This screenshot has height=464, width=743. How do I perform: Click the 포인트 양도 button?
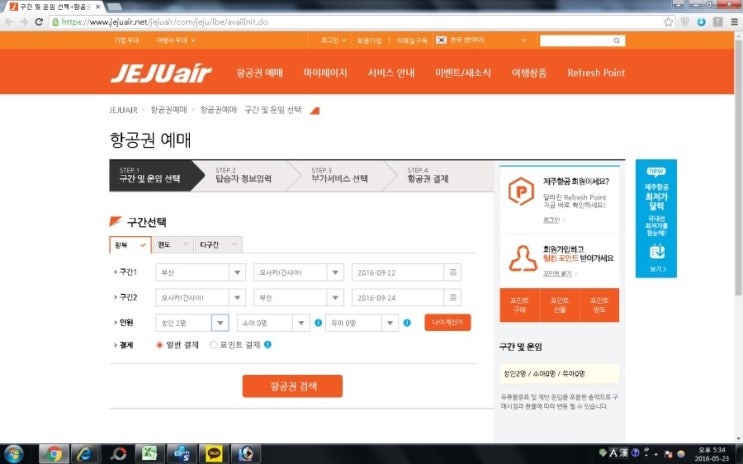[599, 305]
